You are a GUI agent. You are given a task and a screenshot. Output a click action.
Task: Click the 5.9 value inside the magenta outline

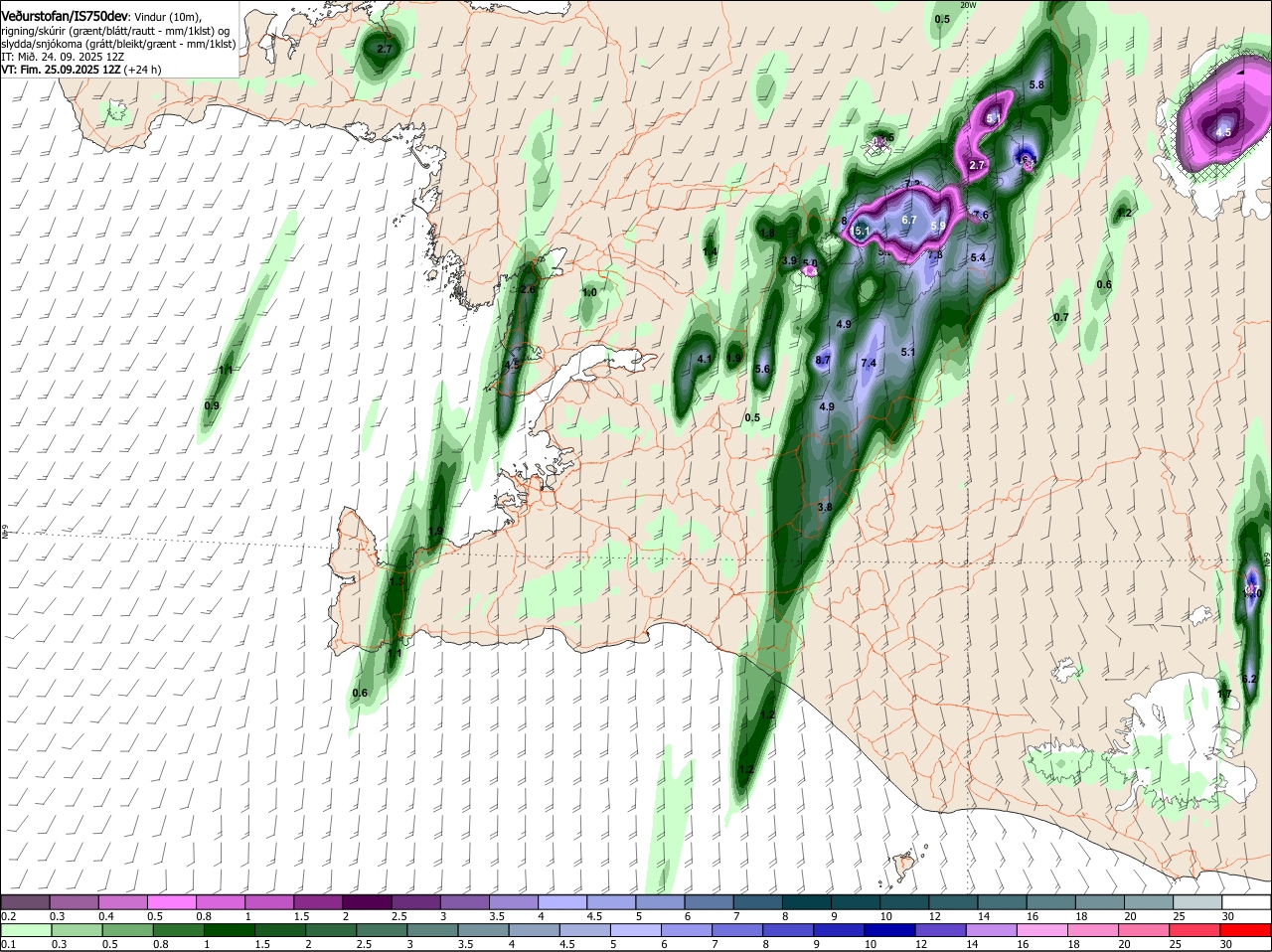coord(938,226)
